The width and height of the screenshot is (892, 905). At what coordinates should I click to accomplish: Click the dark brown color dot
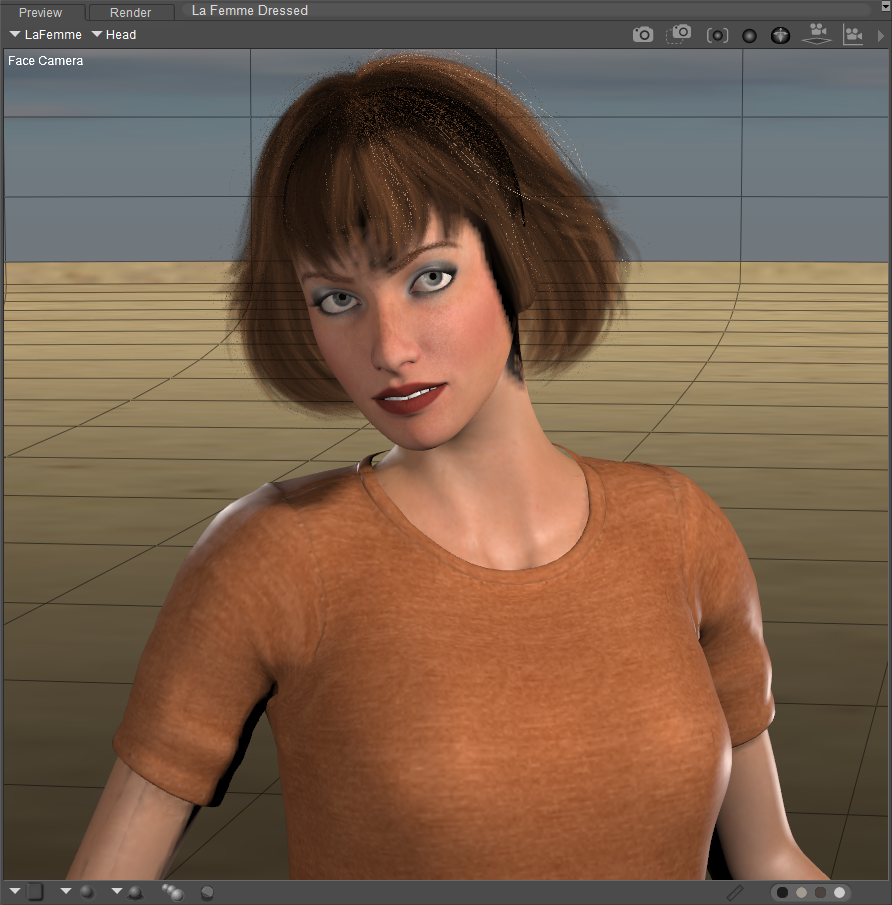pos(820,892)
